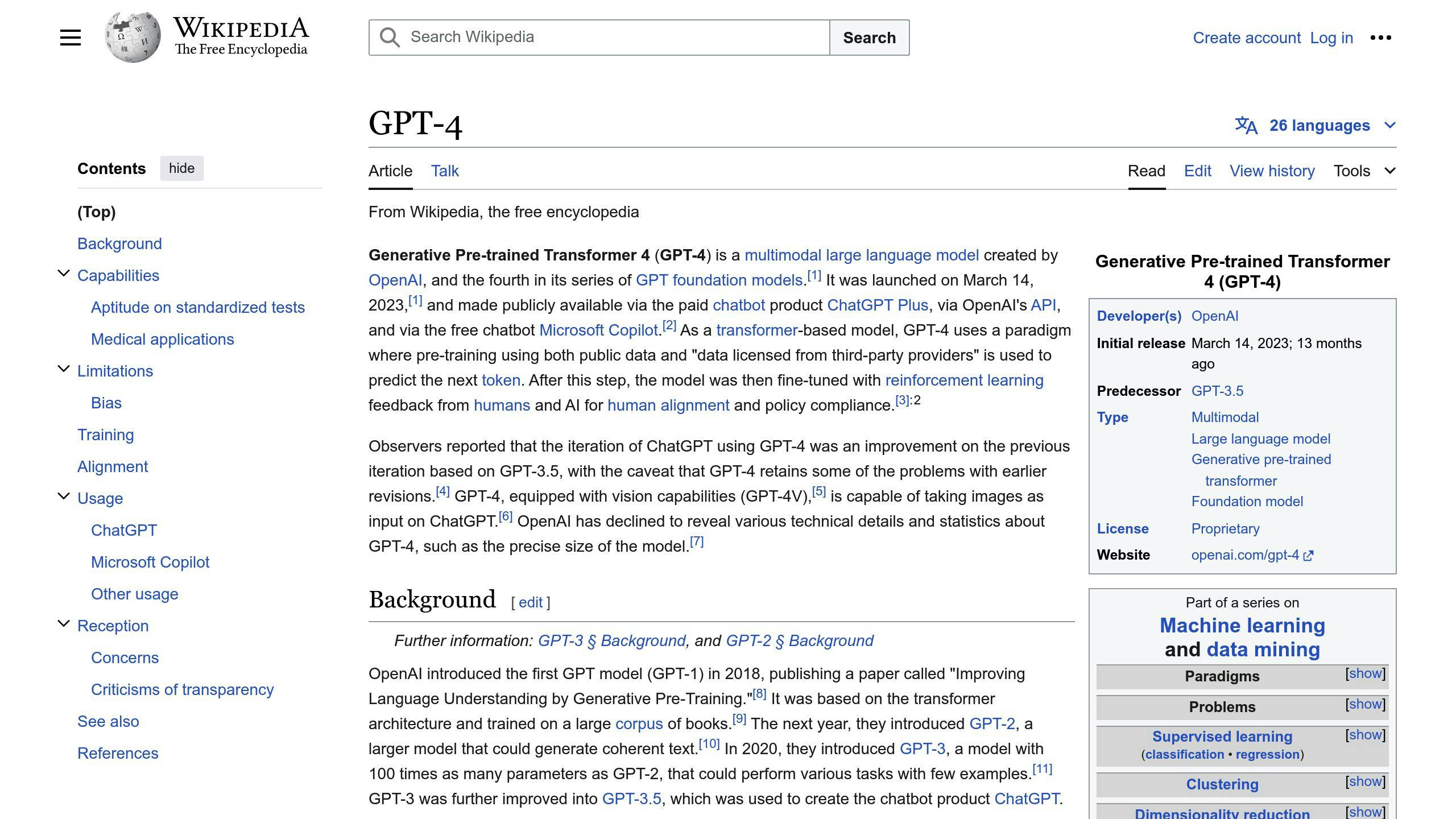Click the Search button
The image size is (1456, 819).
tap(869, 38)
